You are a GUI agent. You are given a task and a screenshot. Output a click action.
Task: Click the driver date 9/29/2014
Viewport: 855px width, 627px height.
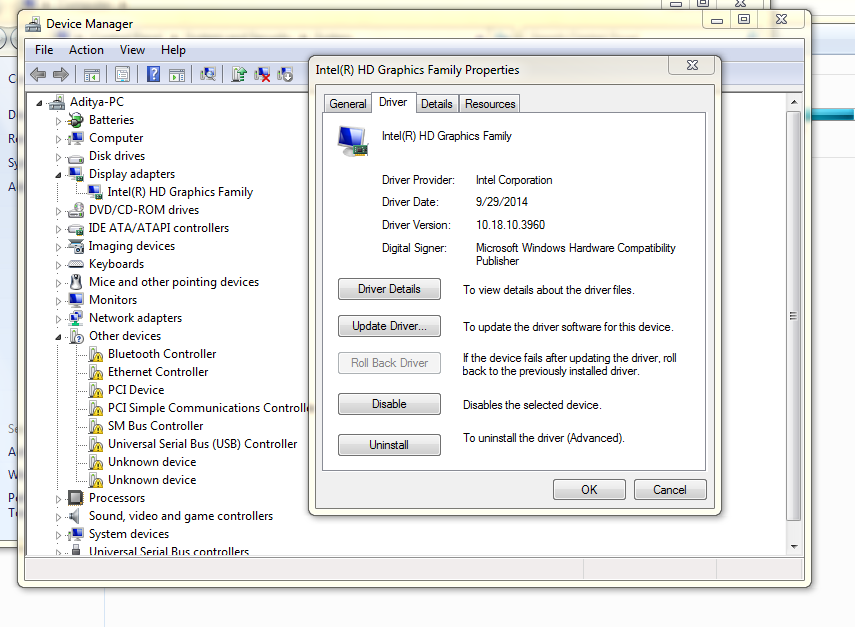[502, 202]
